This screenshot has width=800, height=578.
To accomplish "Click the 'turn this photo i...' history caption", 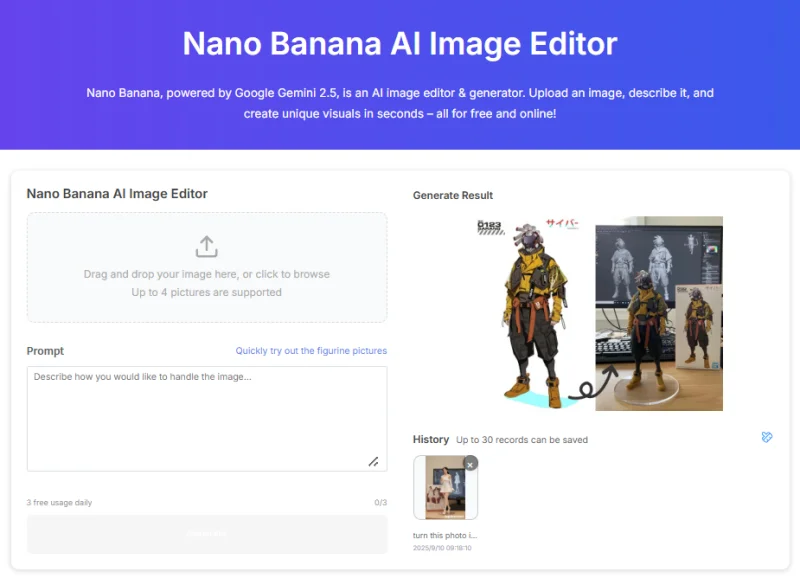I will click(445, 536).
